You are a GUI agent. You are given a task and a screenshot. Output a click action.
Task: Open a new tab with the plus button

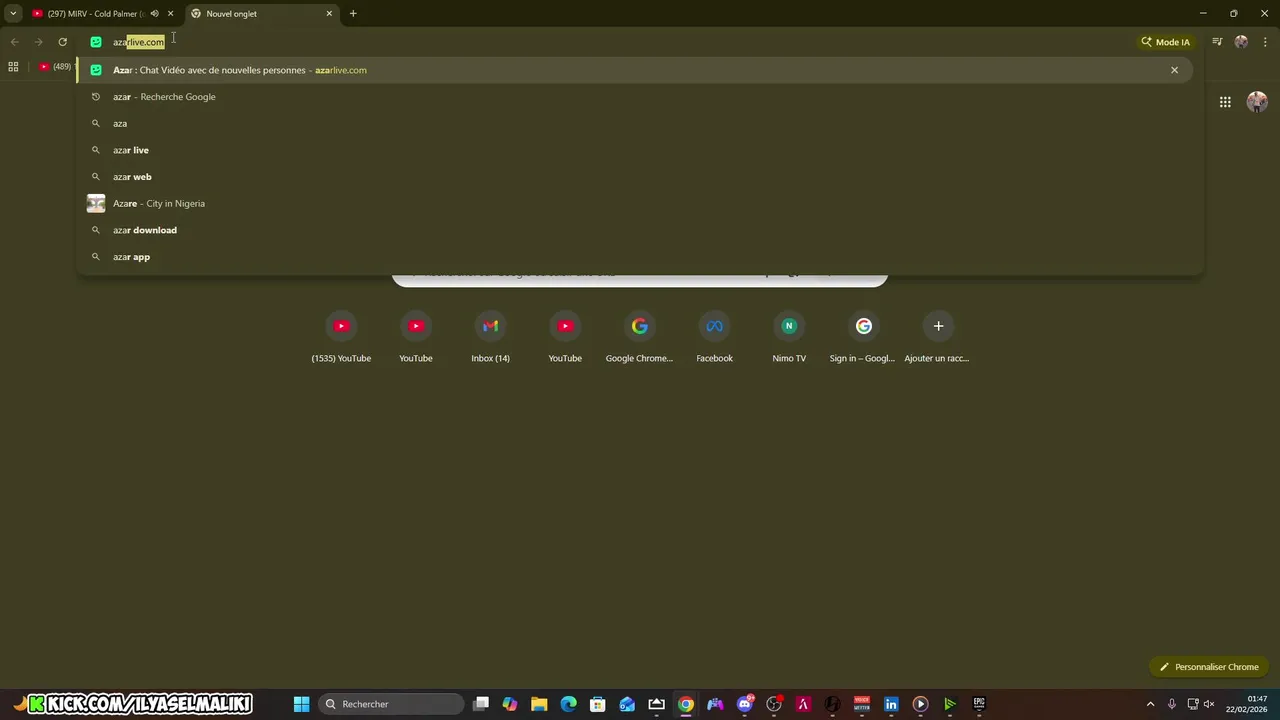(x=353, y=14)
